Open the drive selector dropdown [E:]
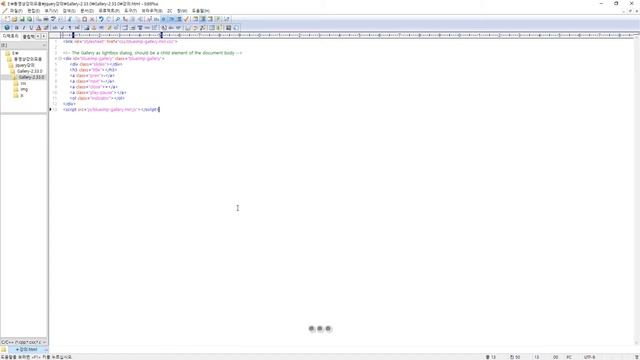The image size is (640, 360). click(24, 45)
